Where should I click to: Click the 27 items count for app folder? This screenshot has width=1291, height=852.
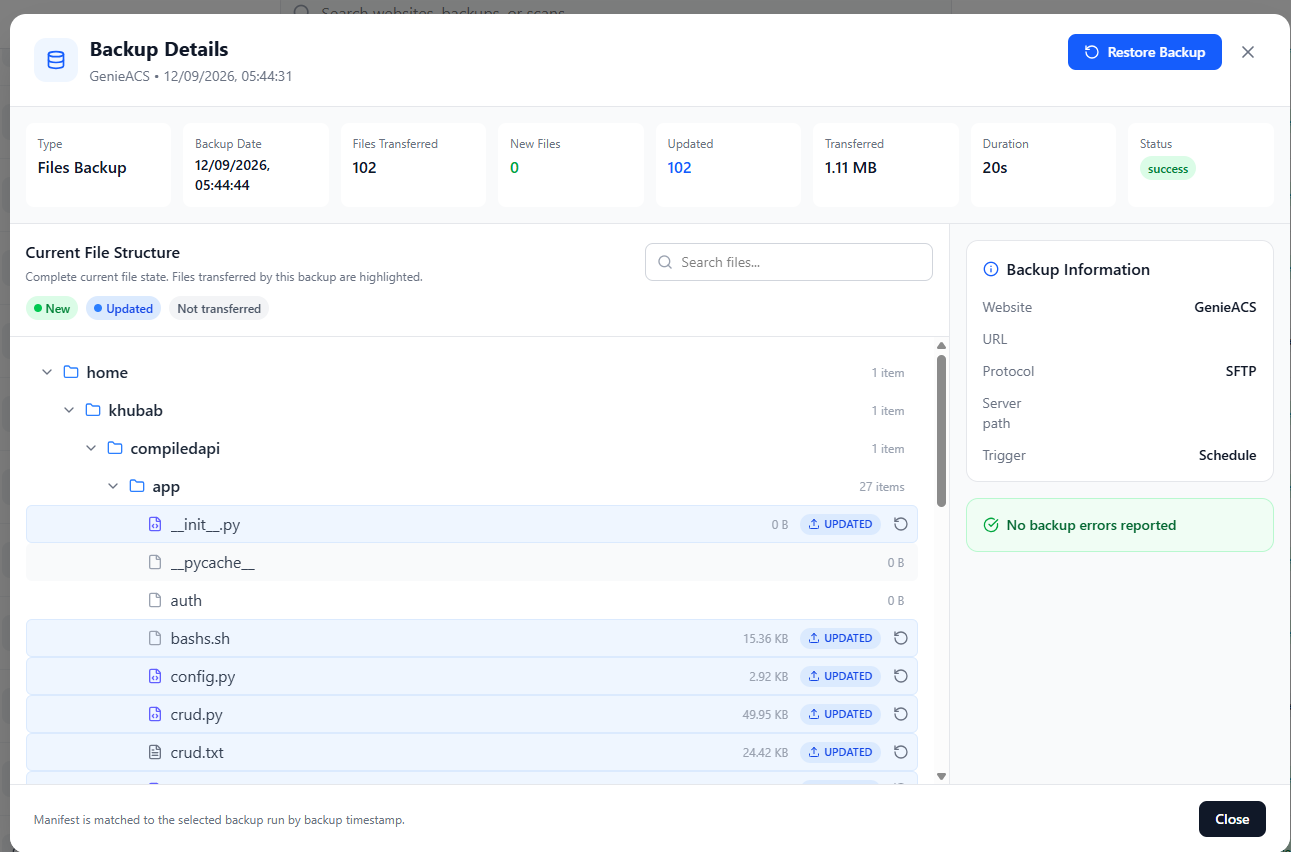[x=882, y=487]
